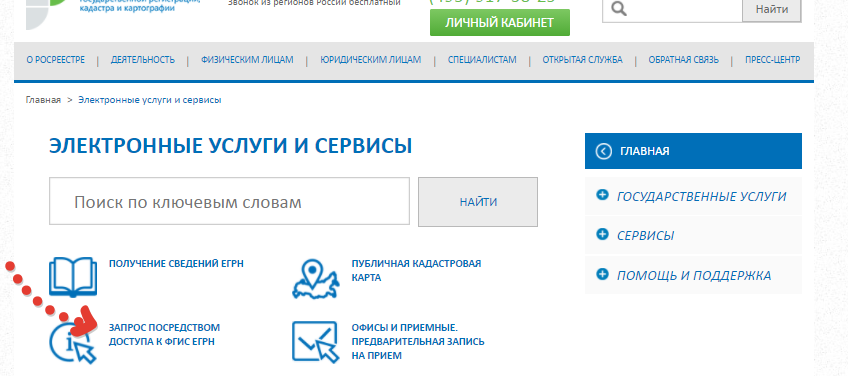848x376 pixels.
Task: Click the green ЛИЧНЫЙ КАБИНЕТ button
Action: (500, 23)
